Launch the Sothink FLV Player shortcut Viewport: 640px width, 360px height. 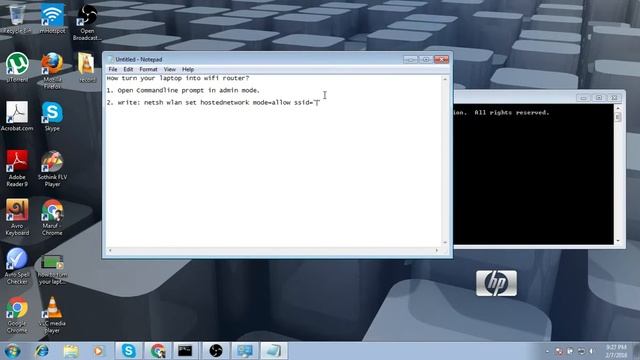52,169
